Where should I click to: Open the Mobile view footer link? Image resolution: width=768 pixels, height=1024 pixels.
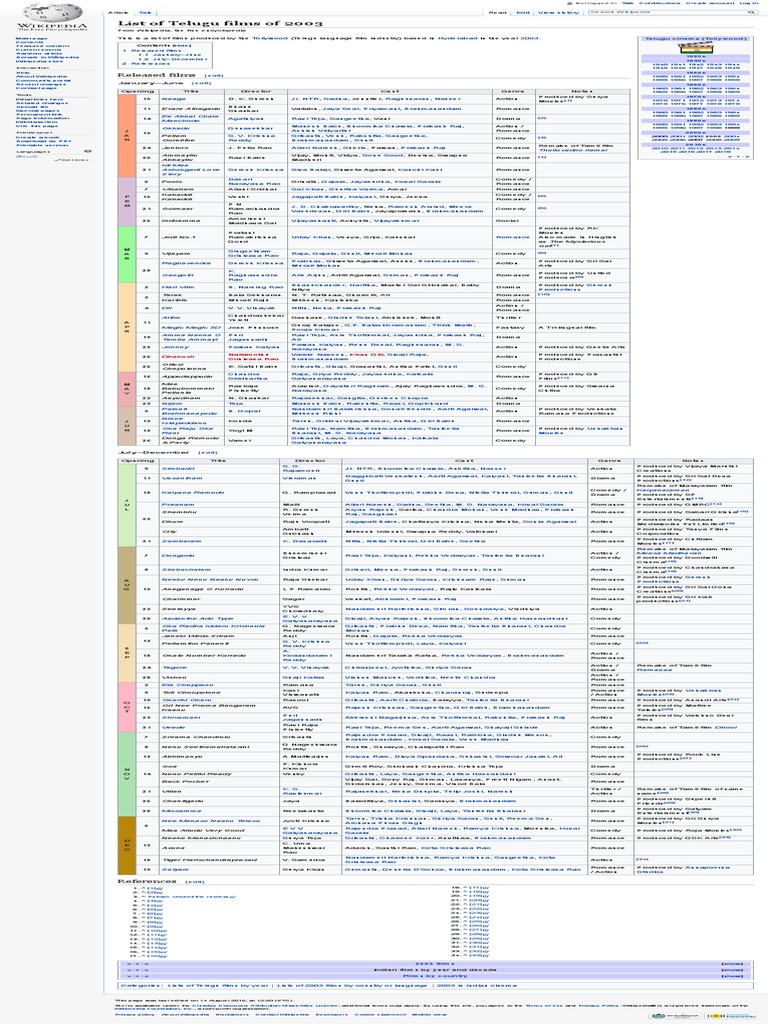pos(428,1014)
